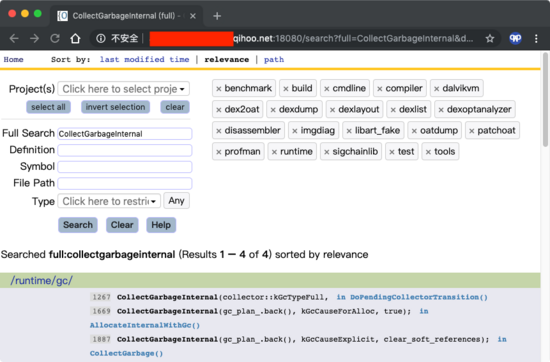550x362 pixels.
Task: Open a new tab with plus icon
Action: [217, 16]
